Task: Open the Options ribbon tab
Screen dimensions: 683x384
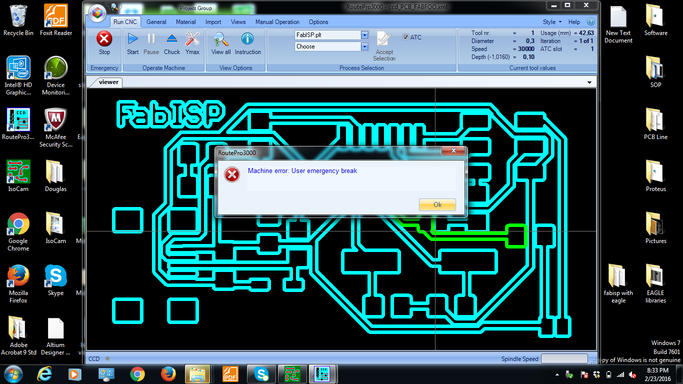Action: coord(318,22)
